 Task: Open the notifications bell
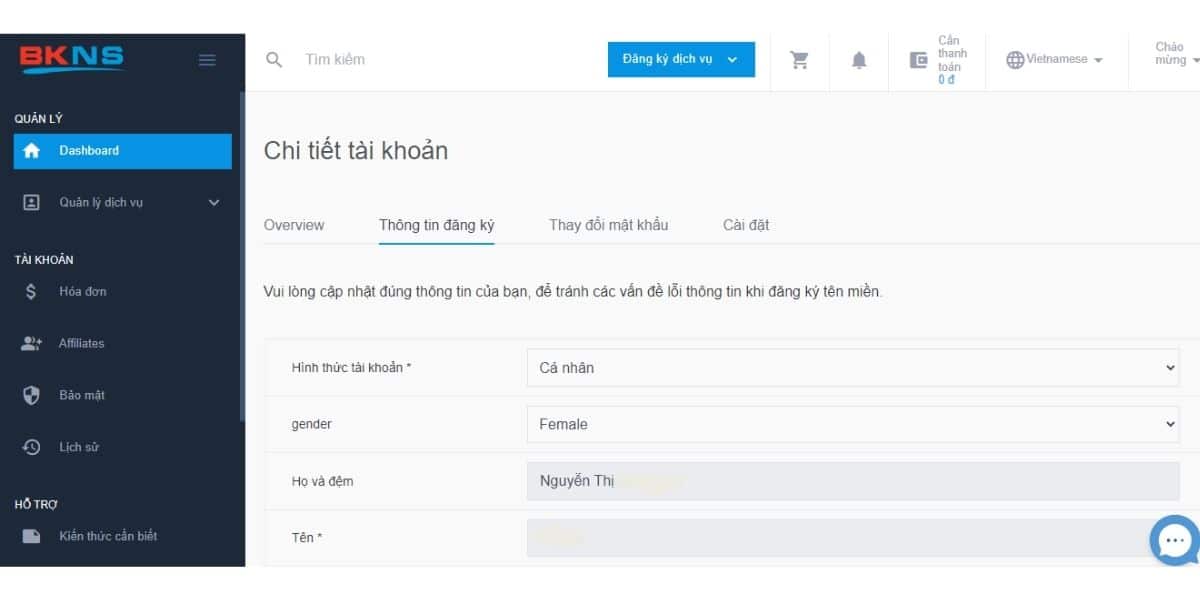click(859, 60)
